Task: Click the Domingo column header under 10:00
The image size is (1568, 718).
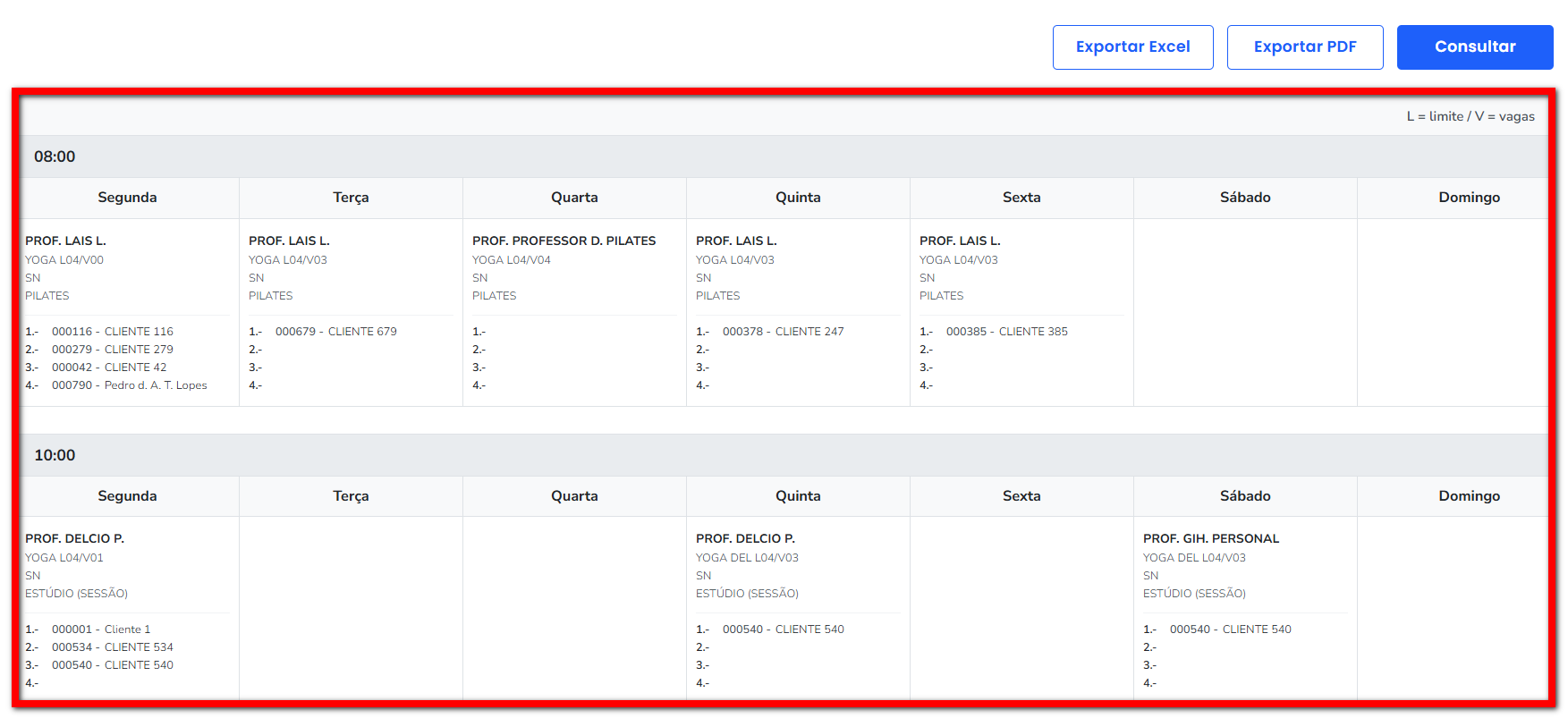Action: pos(1469,496)
